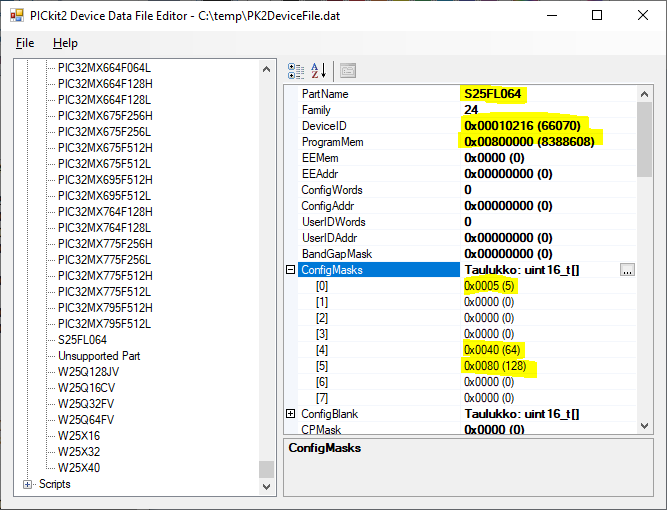Click the ConfigWords property label
This screenshot has width=667, height=510.
[x=332, y=190]
